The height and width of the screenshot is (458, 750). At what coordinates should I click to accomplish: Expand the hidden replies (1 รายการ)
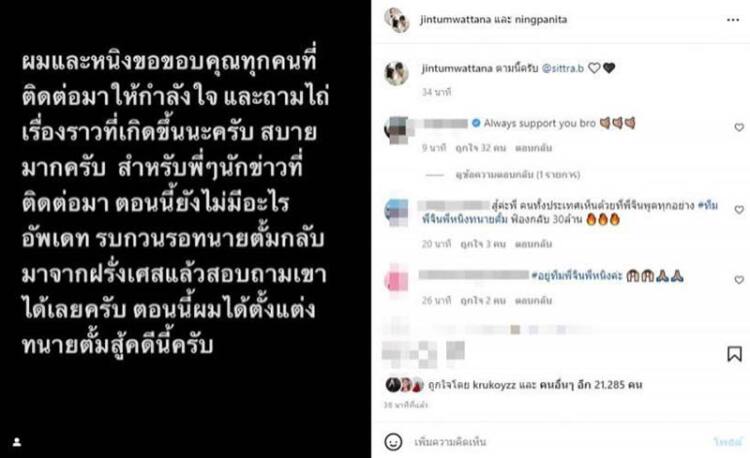coord(518,175)
